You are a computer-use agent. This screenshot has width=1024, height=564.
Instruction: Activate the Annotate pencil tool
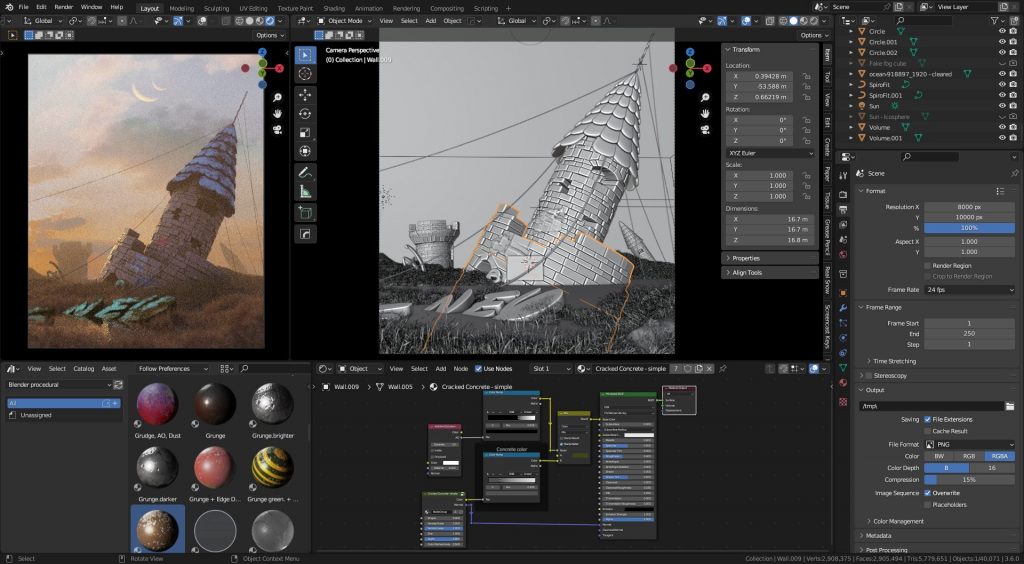pyautogui.click(x=306, y=172)
